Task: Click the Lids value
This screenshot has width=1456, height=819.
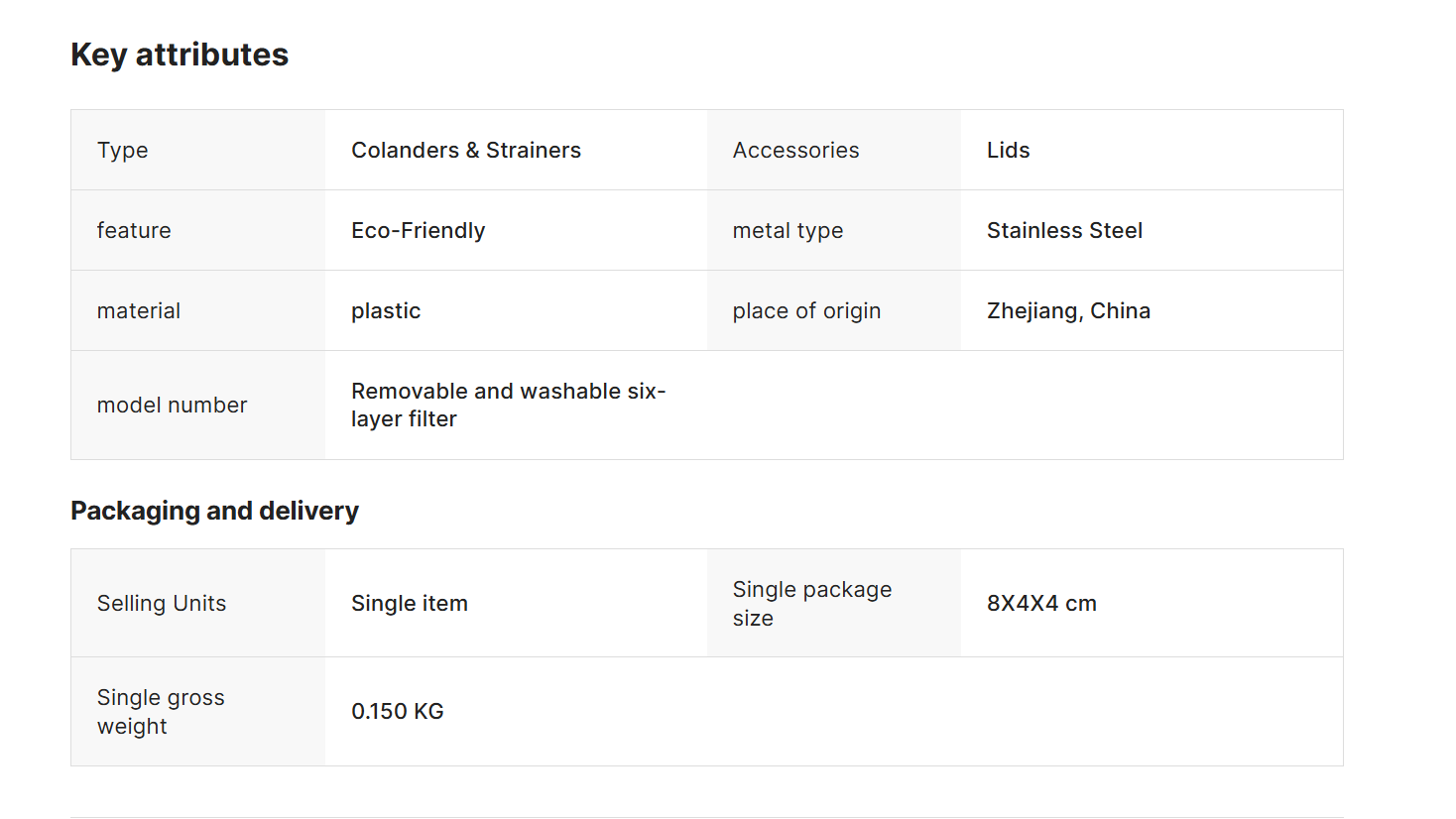Action: 1008,150
